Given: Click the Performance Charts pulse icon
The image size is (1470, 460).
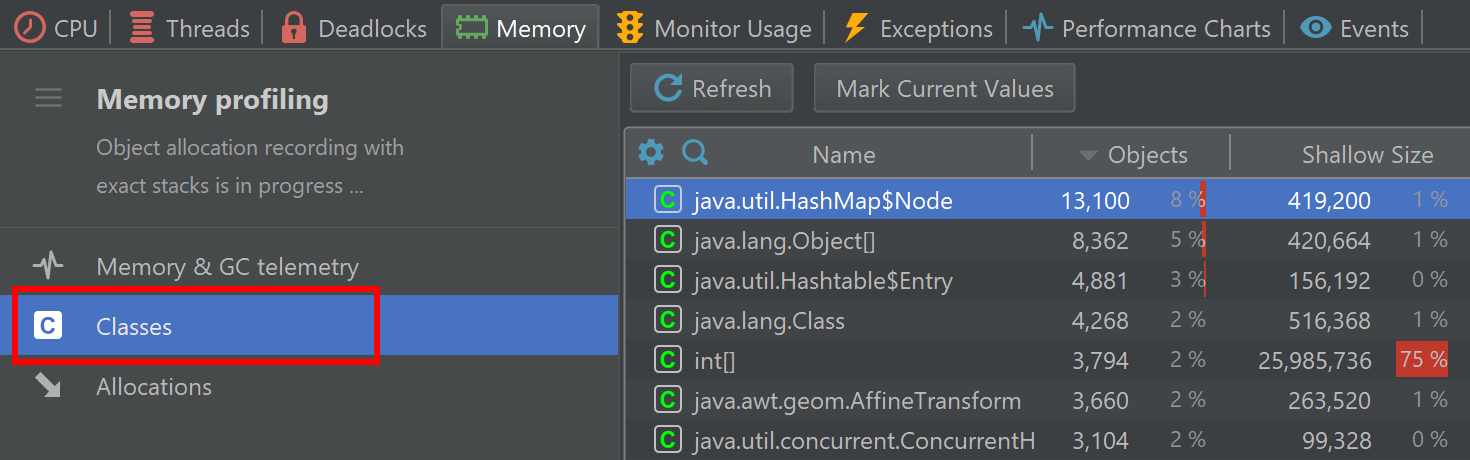Looking at the screenshot, I should (x=1038, y=28).
